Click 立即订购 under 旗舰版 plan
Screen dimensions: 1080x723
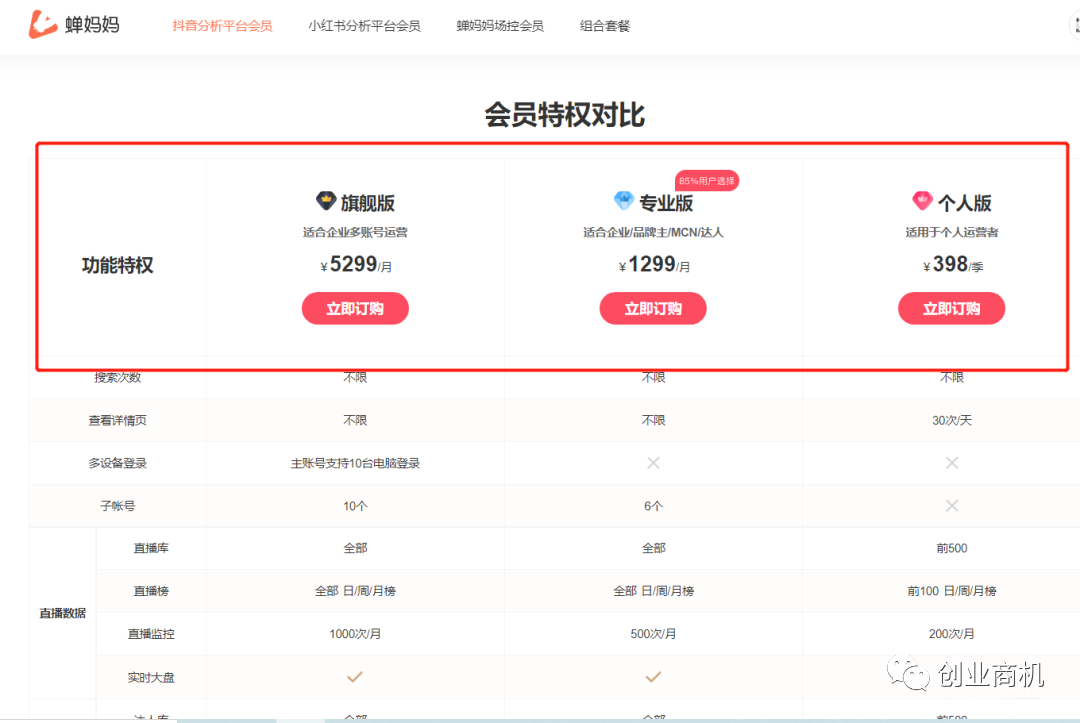(355, 308)
